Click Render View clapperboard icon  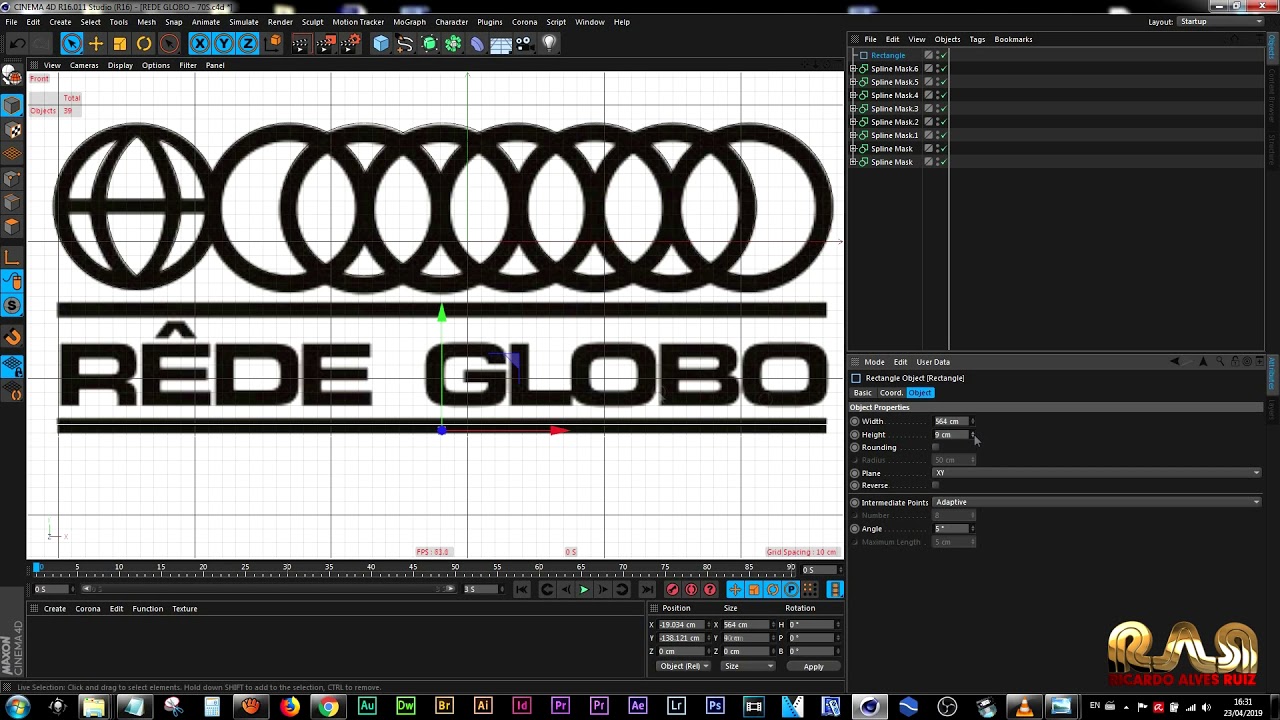pos(301,43)
